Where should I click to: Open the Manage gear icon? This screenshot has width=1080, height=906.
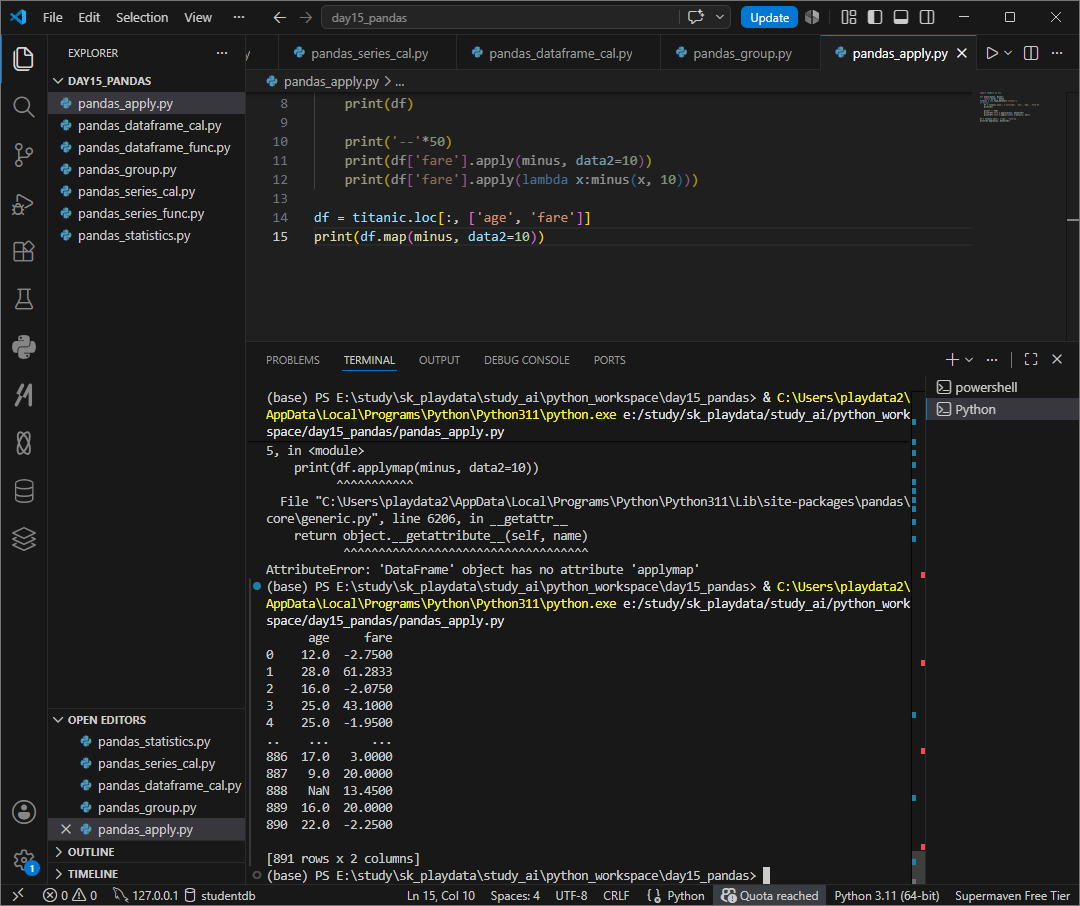(23, 860)
